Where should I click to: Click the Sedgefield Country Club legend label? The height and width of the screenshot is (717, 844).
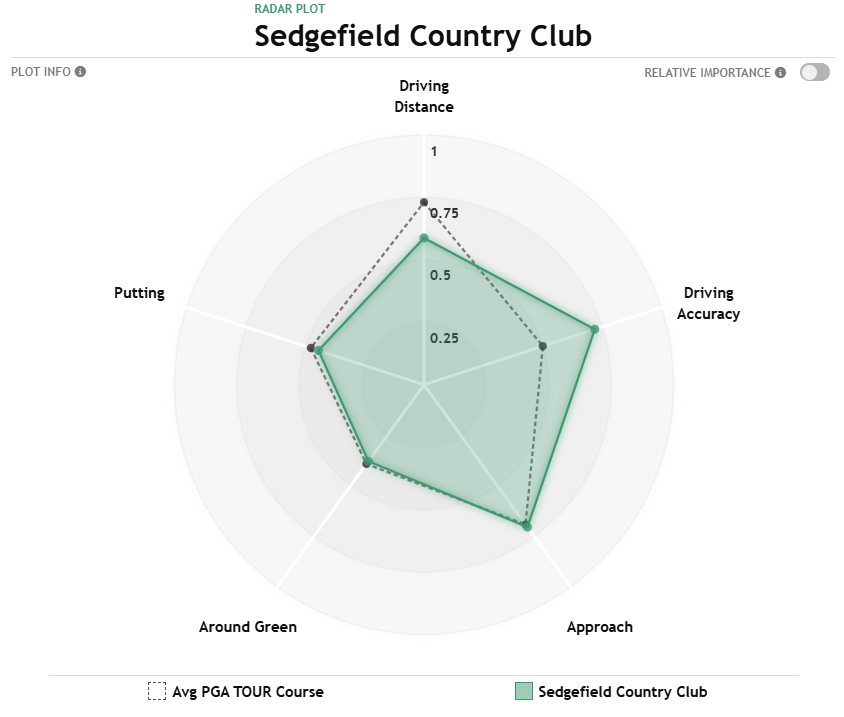pyautogui.click(x=623, y=692)
